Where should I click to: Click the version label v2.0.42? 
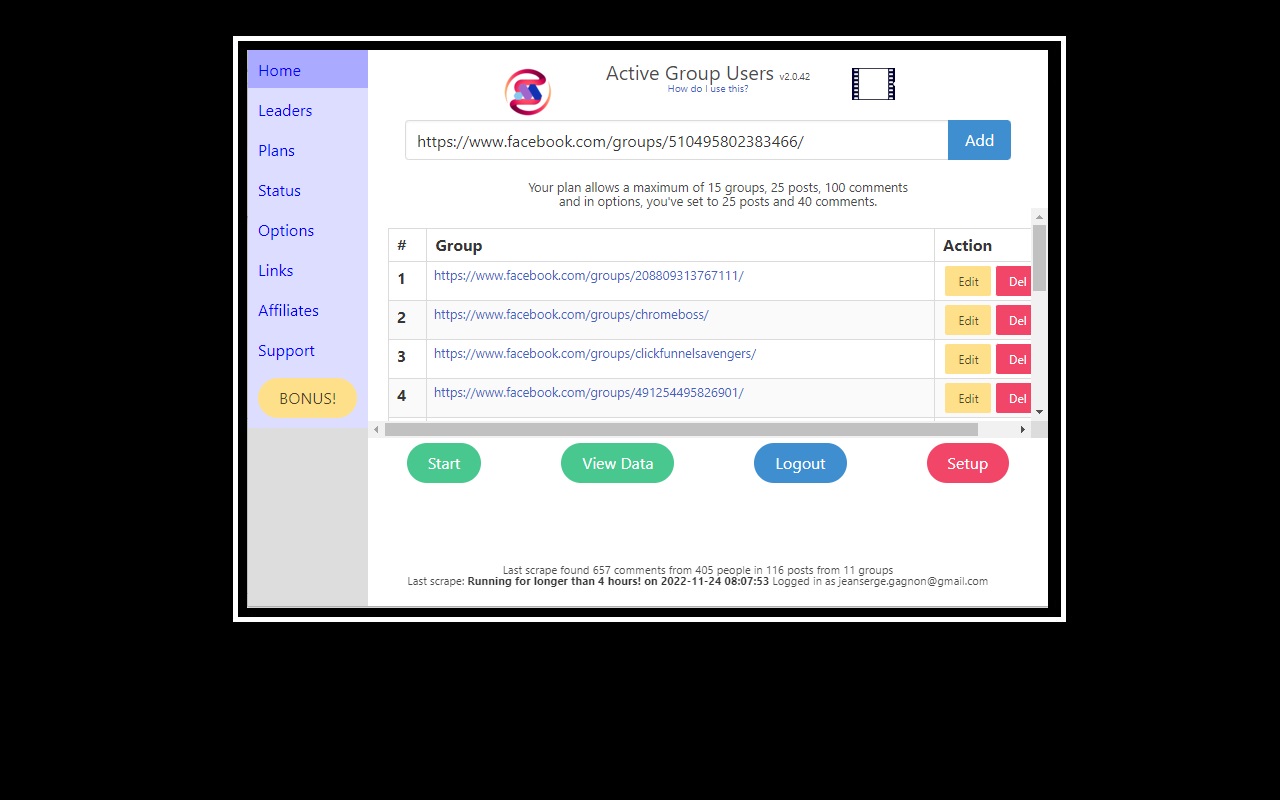794,77
